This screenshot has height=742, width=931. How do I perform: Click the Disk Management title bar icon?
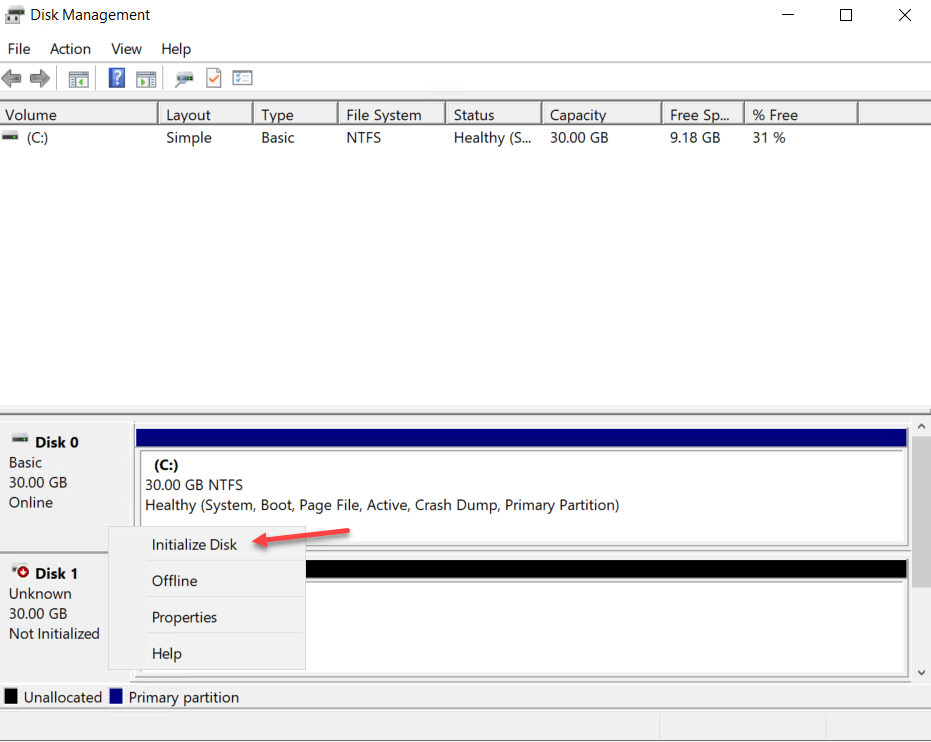(x=14, y=14)
